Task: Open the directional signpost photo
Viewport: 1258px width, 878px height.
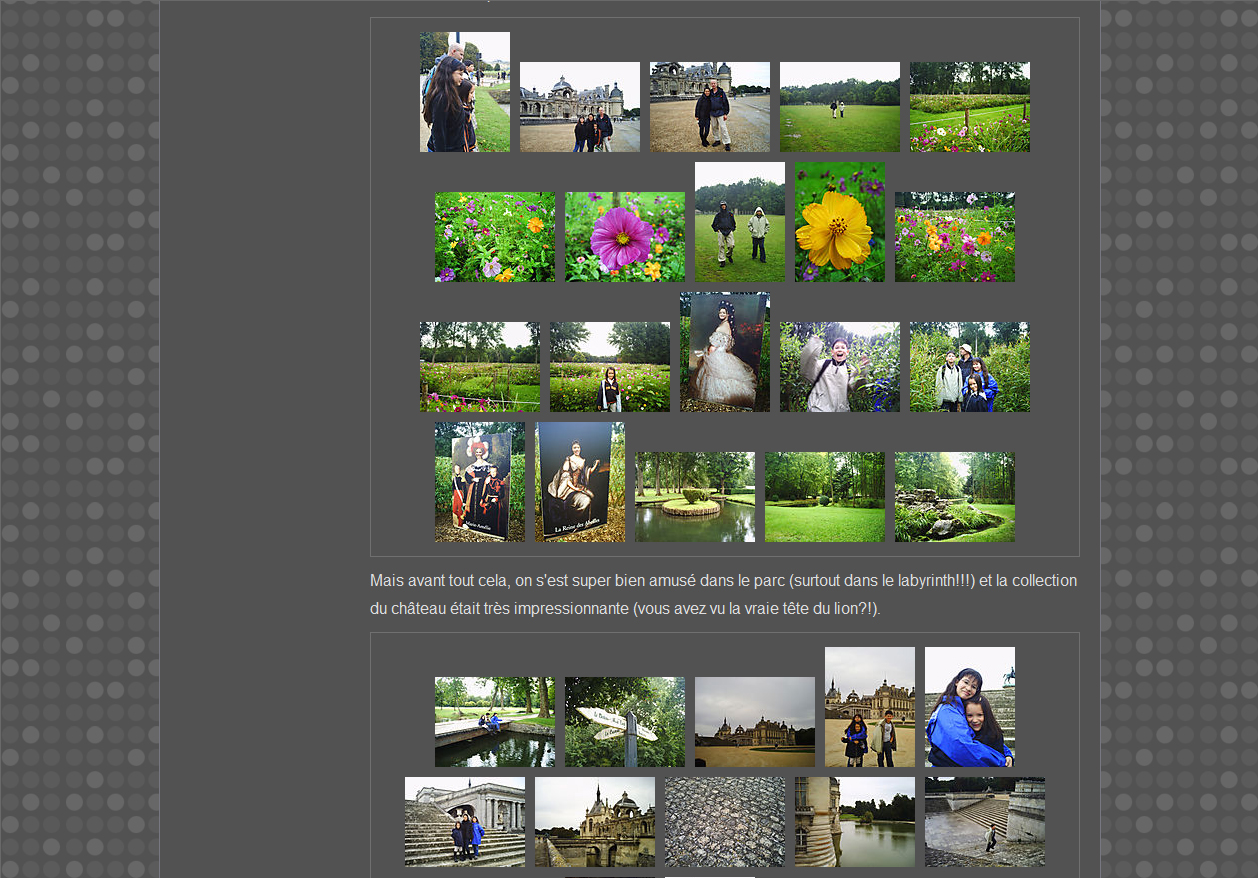Action: click(625, 722)
